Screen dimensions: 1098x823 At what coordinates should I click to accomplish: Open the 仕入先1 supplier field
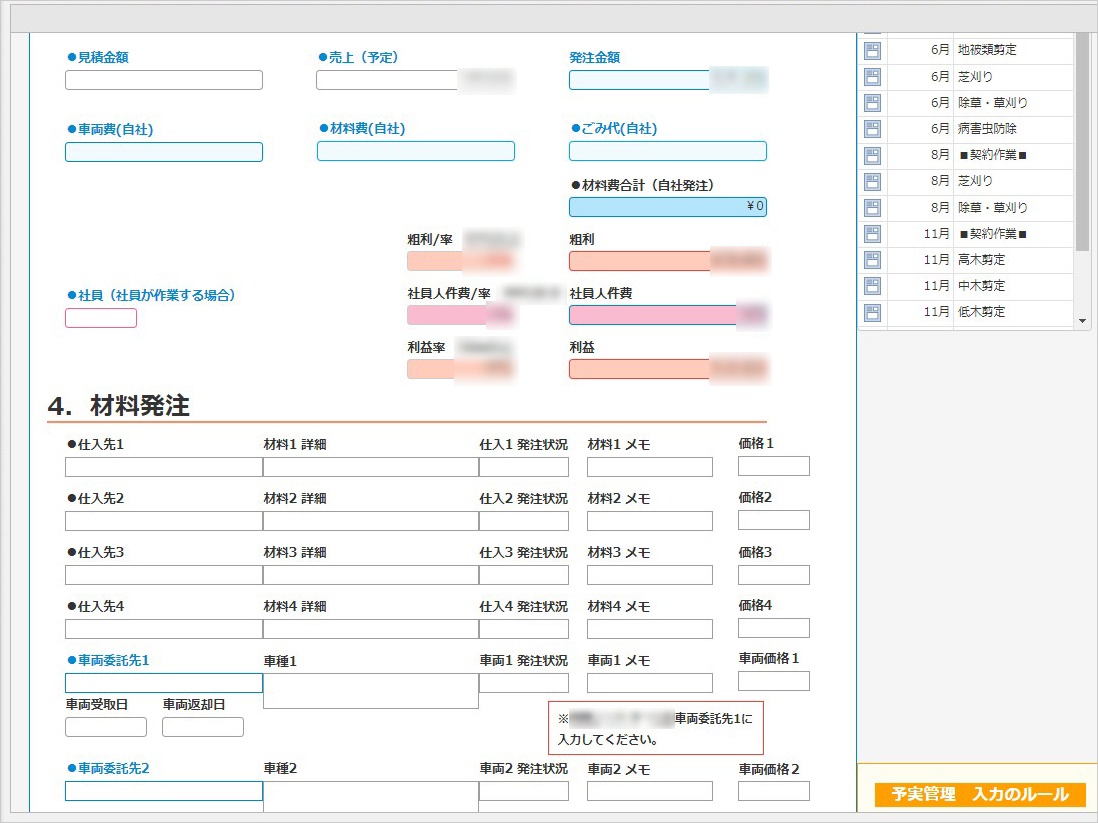pos(164,467)
